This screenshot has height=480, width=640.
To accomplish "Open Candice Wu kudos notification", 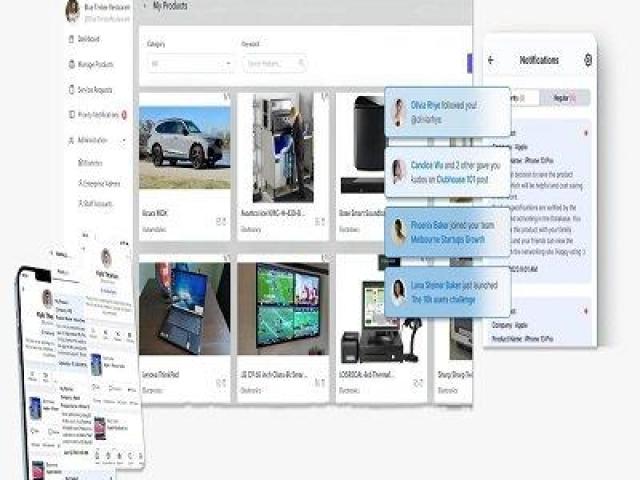I will coord(447,169).
